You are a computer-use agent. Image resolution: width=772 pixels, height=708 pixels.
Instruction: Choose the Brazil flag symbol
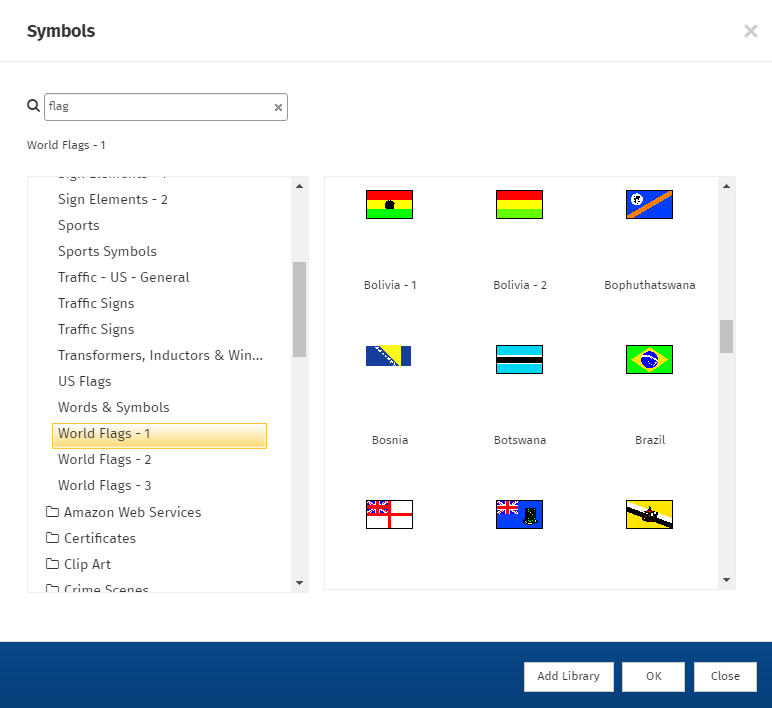(x=649, y=360)
